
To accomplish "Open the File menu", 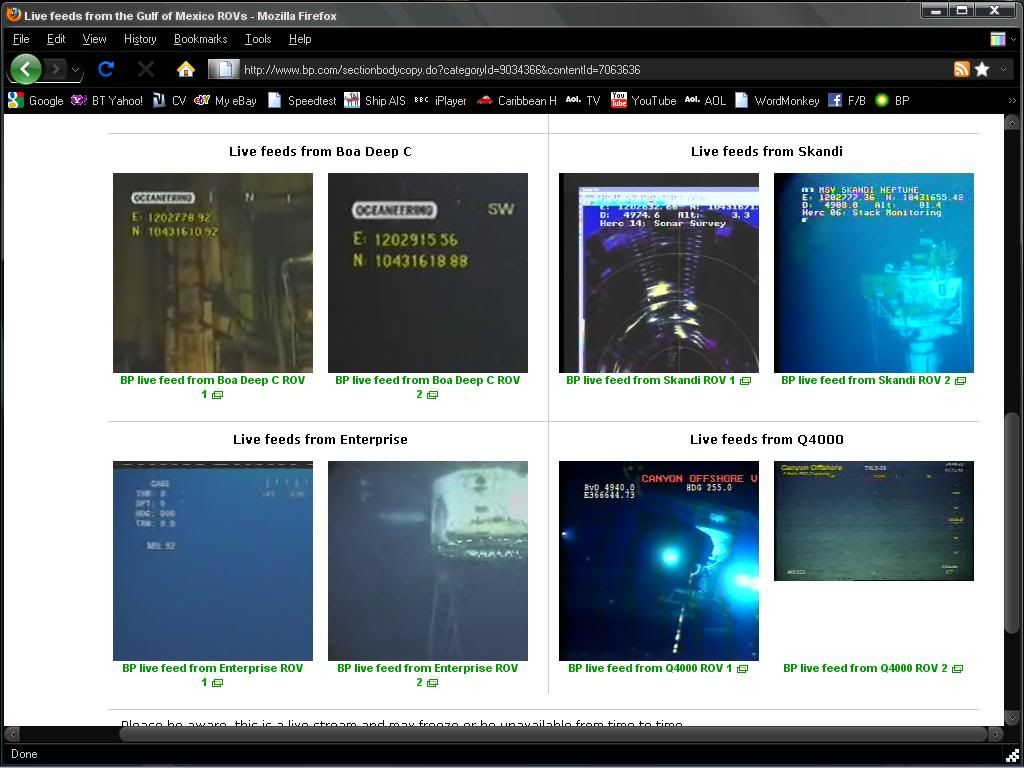I will [21, 39].
